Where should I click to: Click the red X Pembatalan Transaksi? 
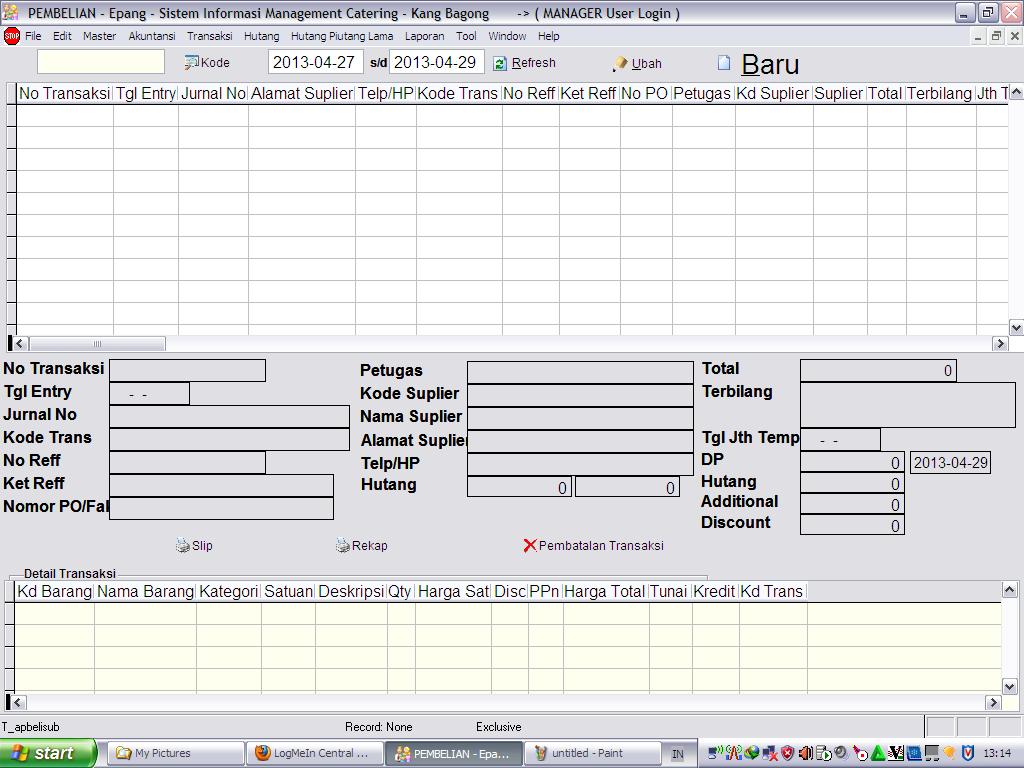(x=530, y=546)
